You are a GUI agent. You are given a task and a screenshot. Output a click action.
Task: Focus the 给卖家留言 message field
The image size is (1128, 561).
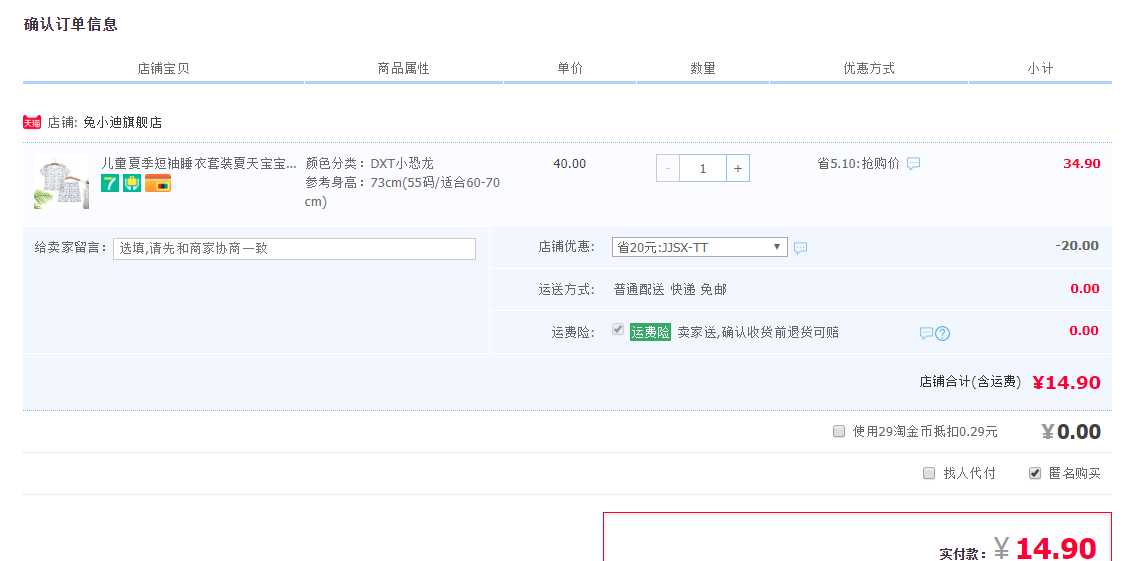(x=294, y=249)
